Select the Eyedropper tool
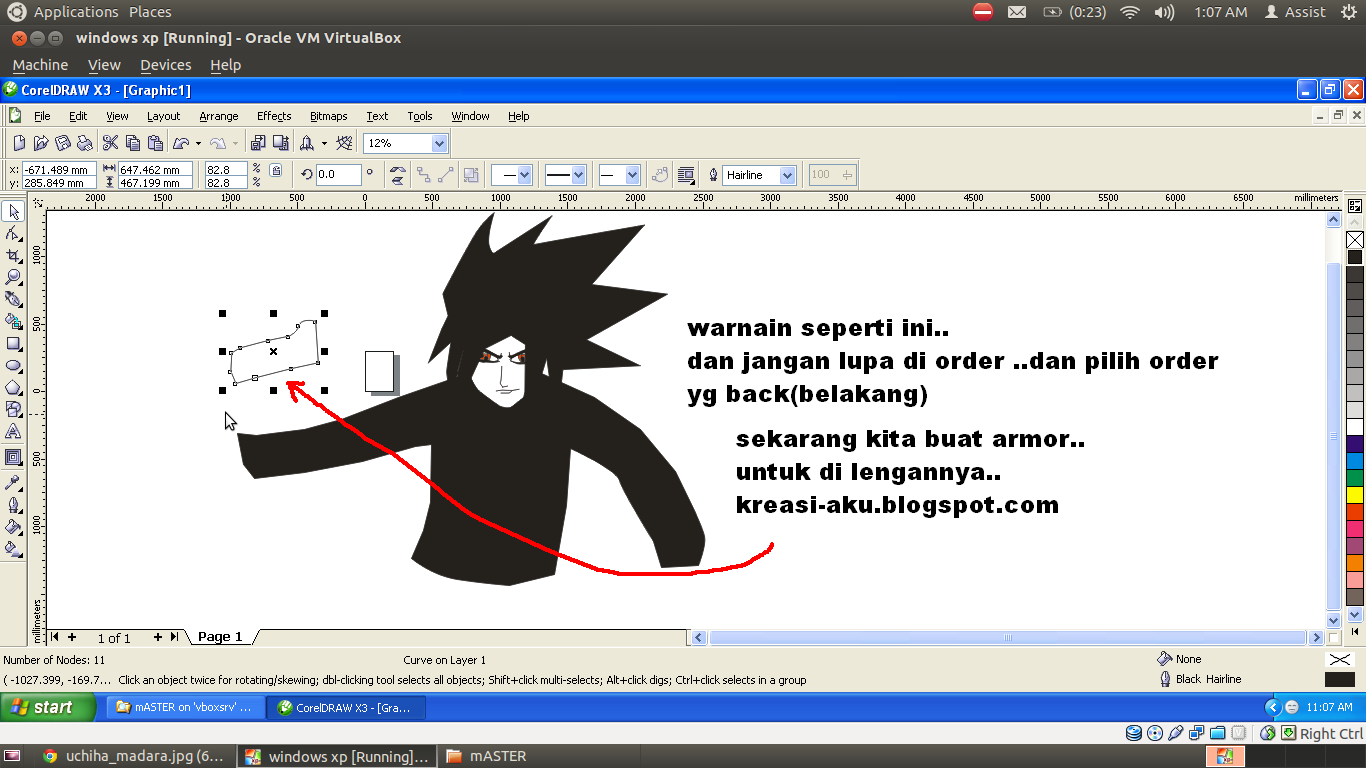The height and width of the screenshot is (768, 1366). pos(13,482)
